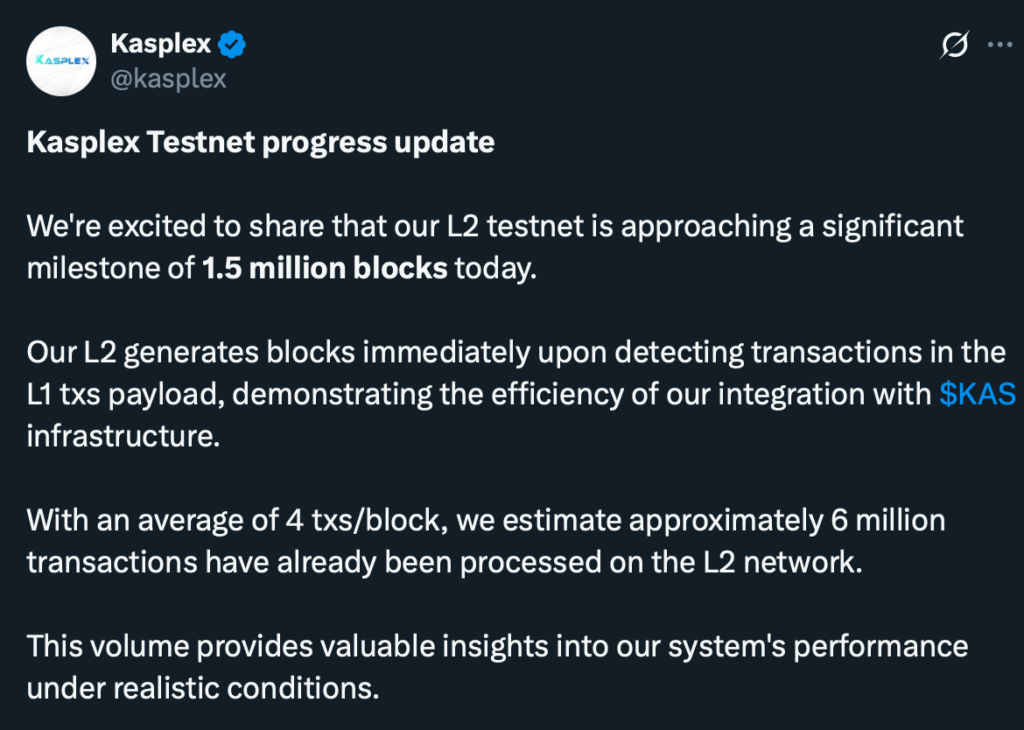The width and height of the screenshot is (1024, 730).
Task: Click the 'processed on the L2 network' text
Action: click(x=661, y=562)
